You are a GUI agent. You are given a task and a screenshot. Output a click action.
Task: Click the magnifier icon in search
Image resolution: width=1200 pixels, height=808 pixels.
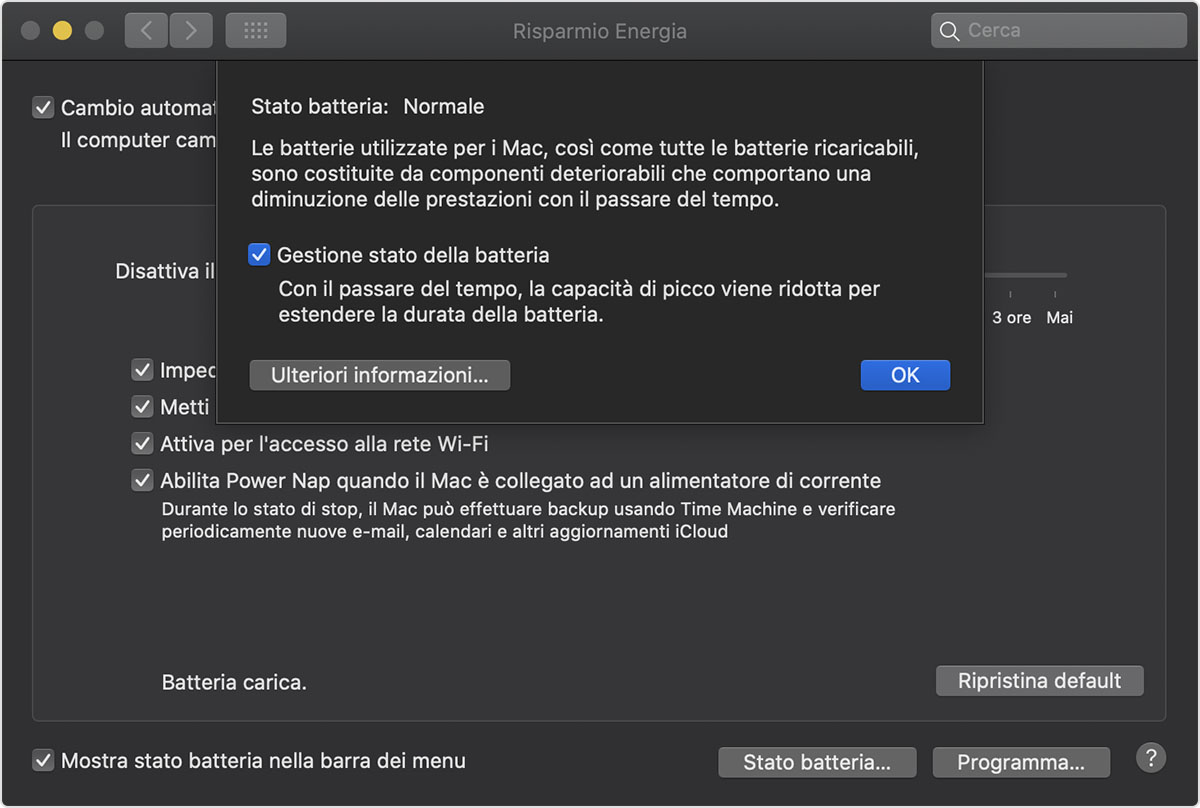(949, 31)
